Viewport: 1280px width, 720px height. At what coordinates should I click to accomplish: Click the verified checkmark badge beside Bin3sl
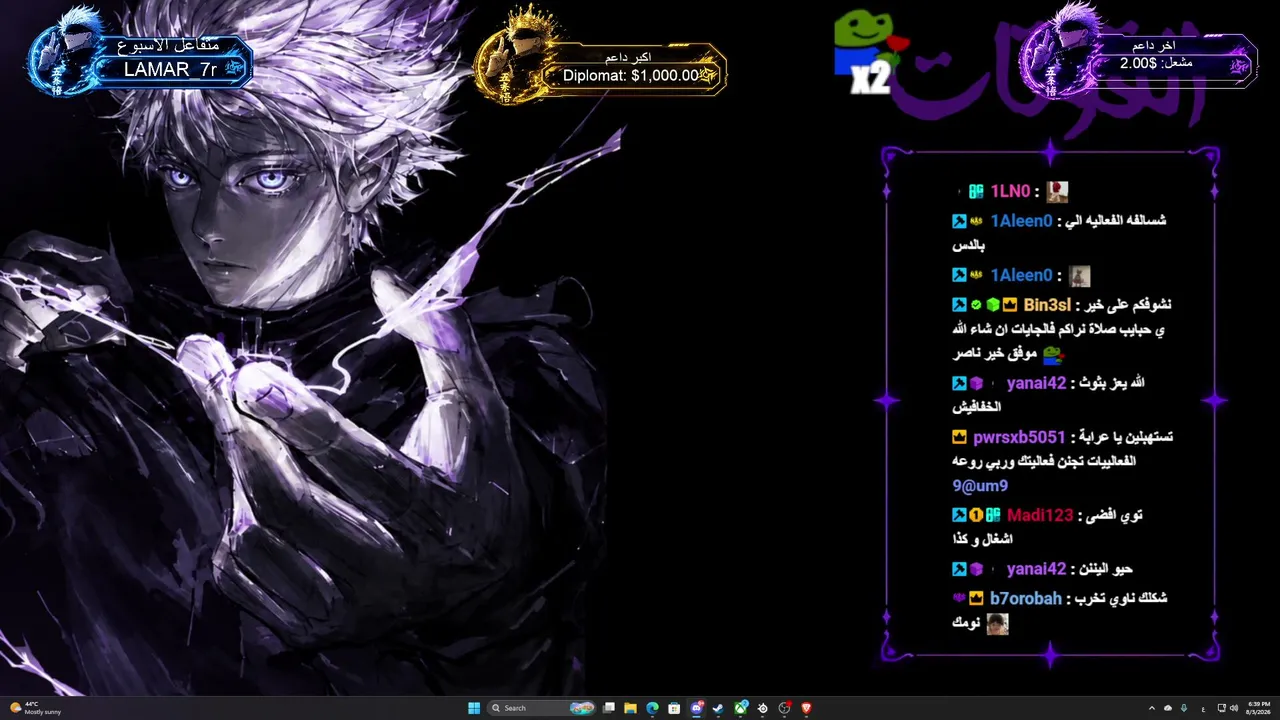coord(976,305)
